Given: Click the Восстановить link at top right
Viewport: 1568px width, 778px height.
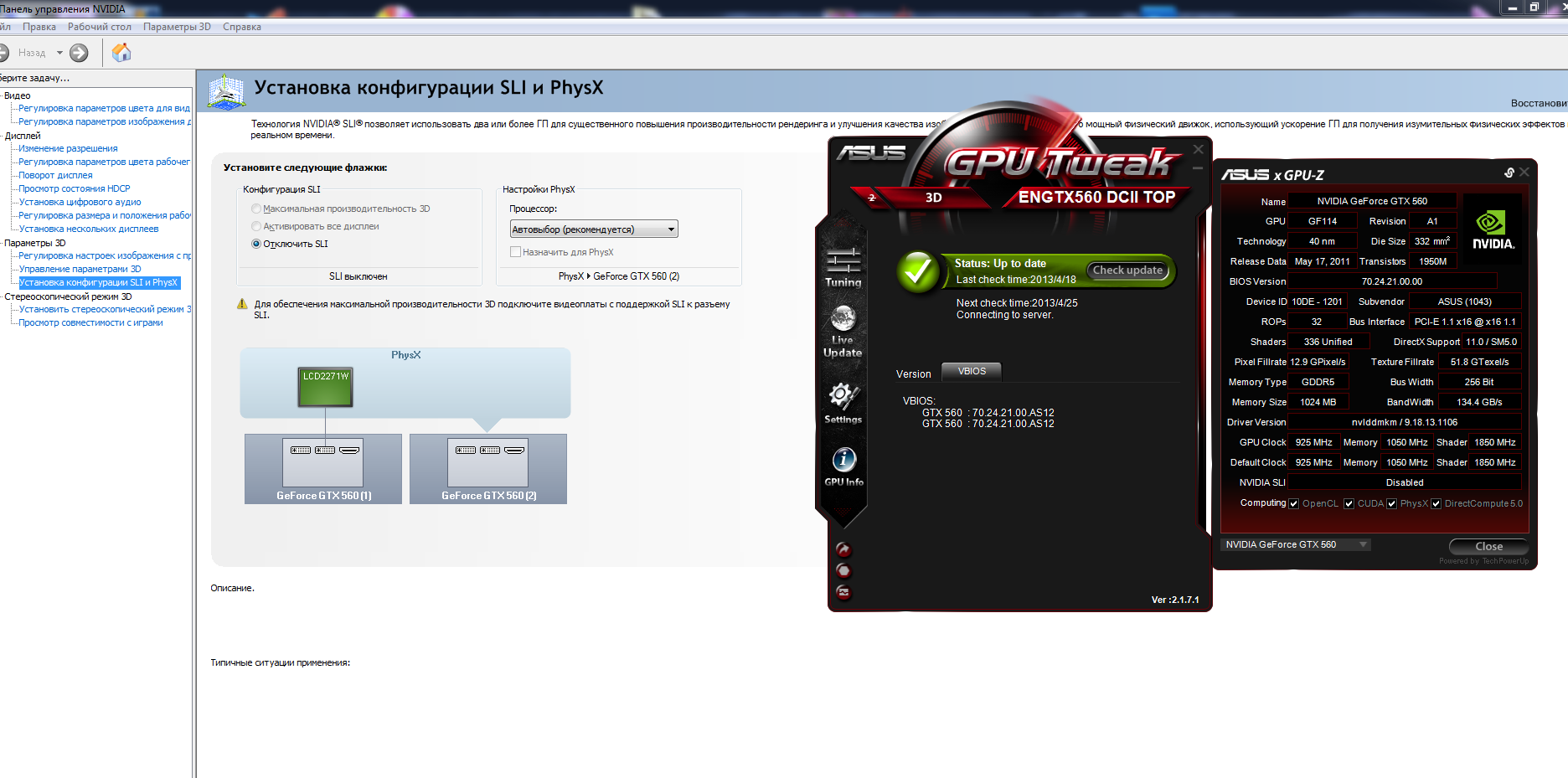Looking at the screenshot, I should pyautogui.click(x=1540, y=103).
